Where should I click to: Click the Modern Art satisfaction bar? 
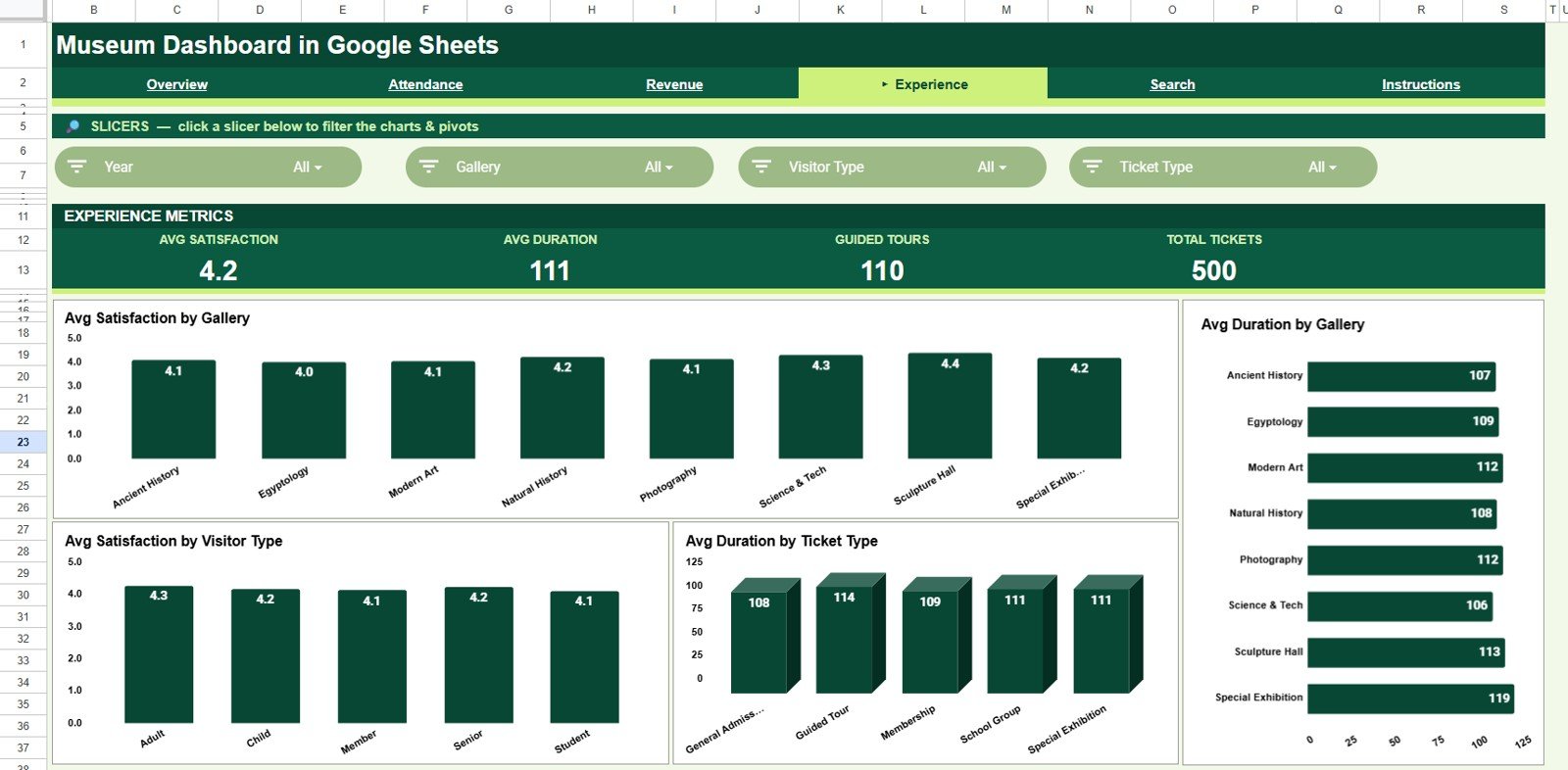click(x=433, y=409)
